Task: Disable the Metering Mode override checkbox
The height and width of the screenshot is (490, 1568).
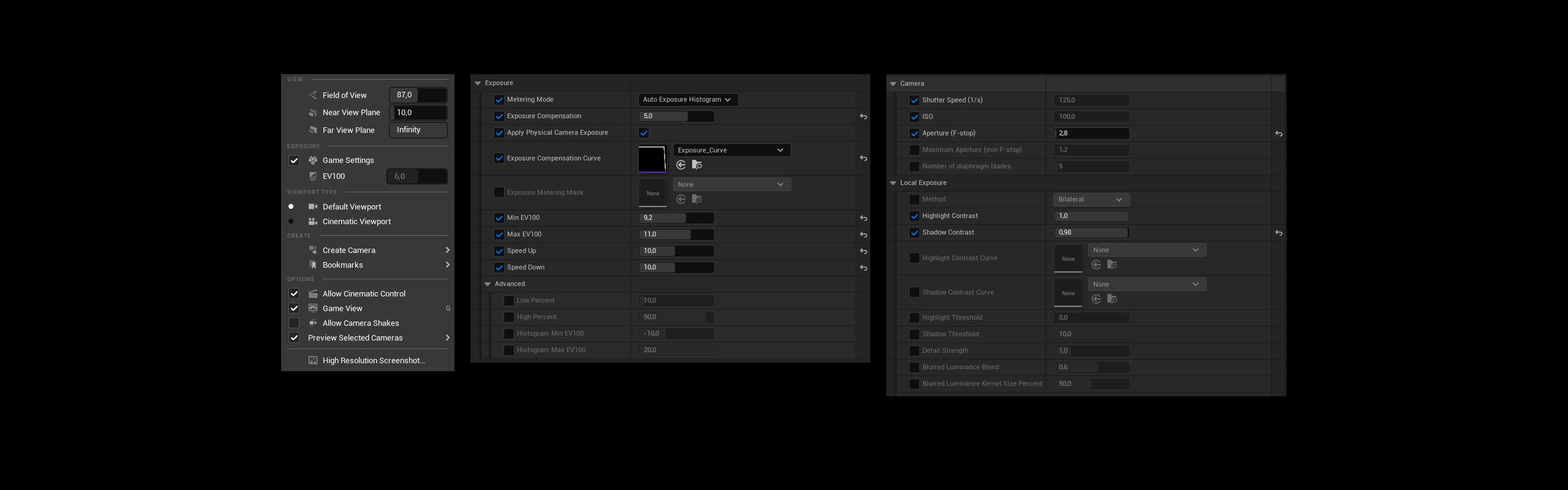Action: click(499, 100)
